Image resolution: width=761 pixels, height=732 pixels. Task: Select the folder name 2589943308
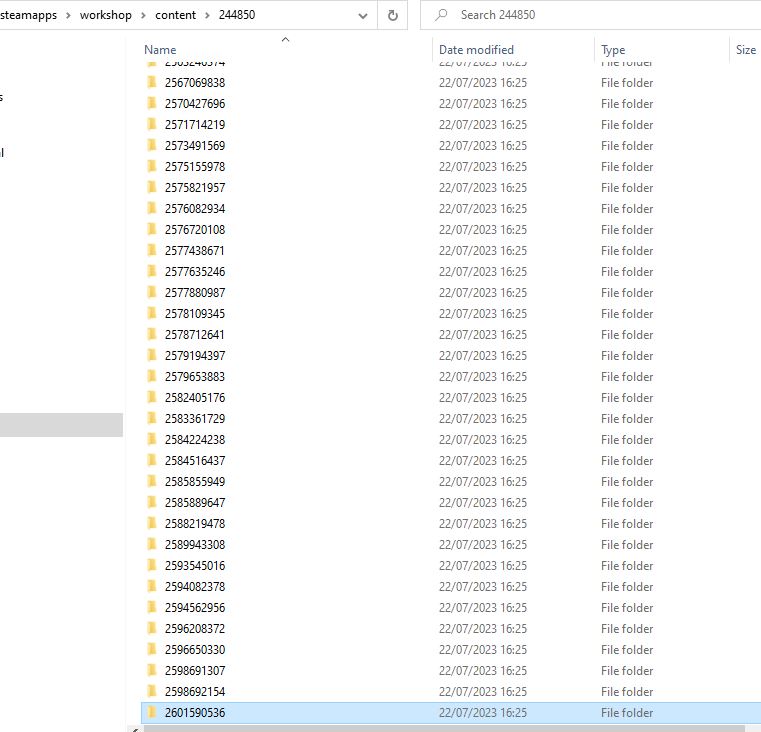[195, 545]
